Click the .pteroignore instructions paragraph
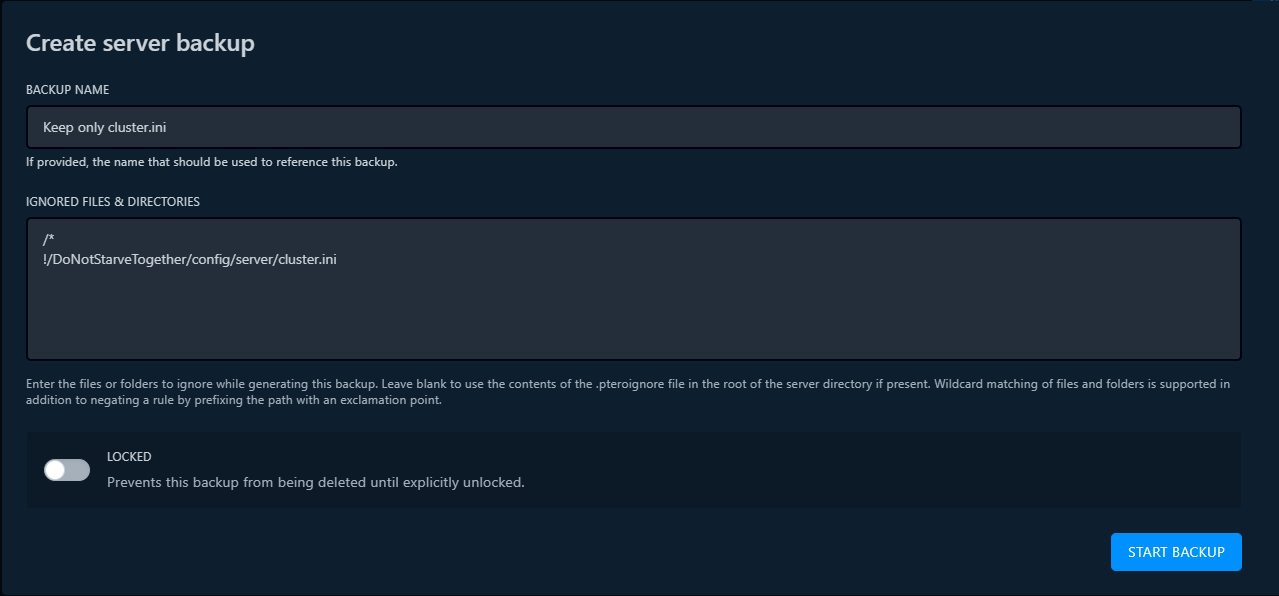 click(x=628, y=392)
